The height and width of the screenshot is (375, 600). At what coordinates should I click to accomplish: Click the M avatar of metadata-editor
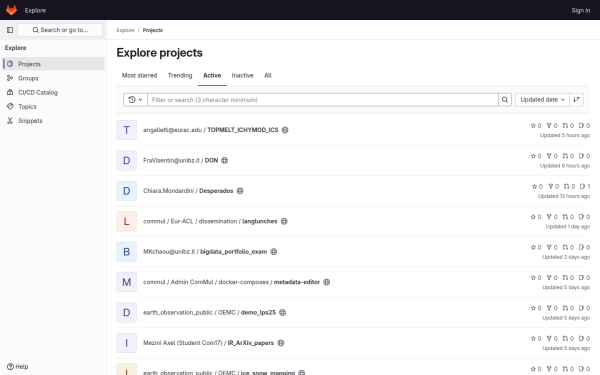127,282
